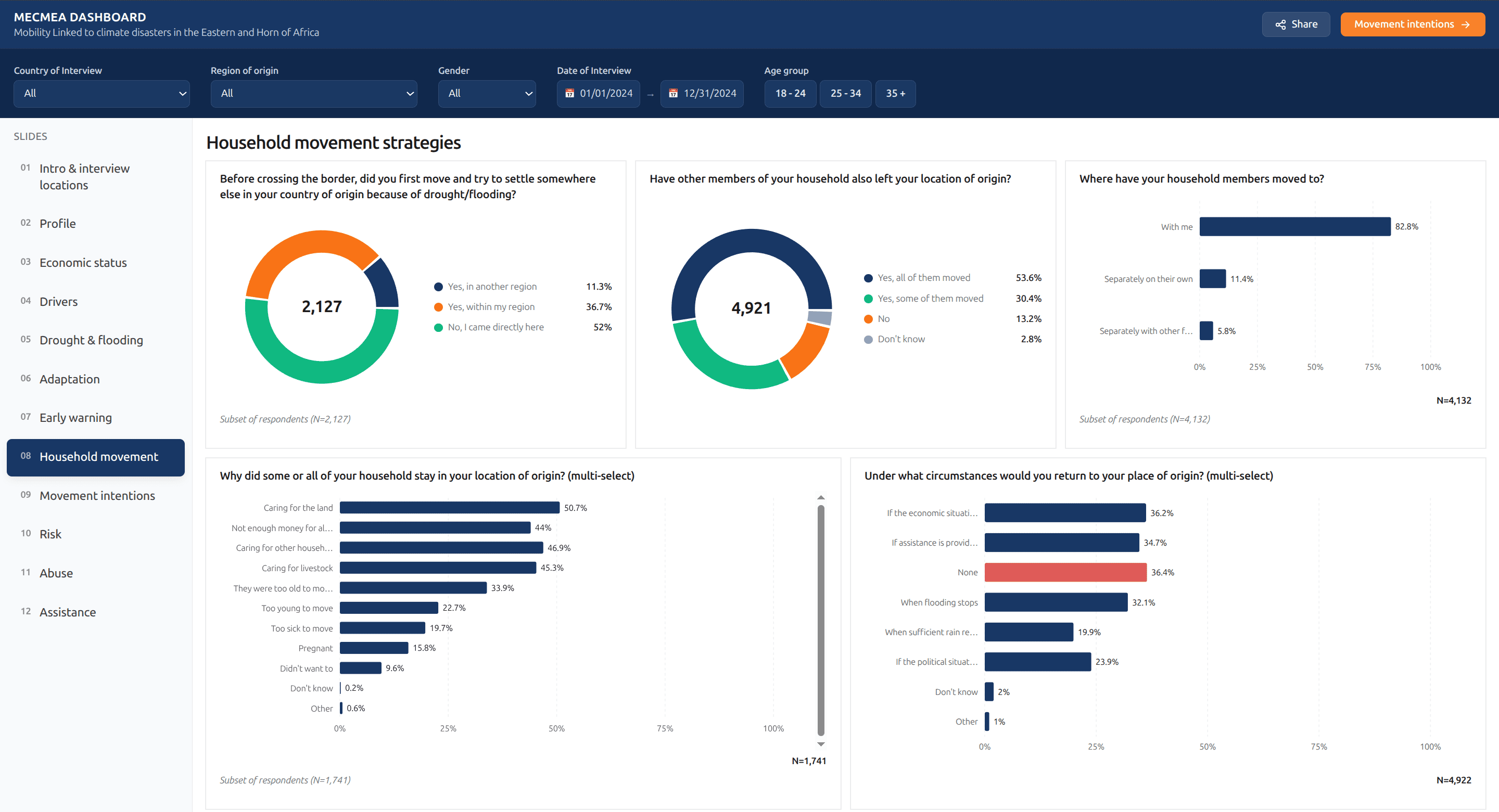The height and width of the screenshot is (812, 1499).
Task: Open the Profile slide
Action: tap(95, 224)
